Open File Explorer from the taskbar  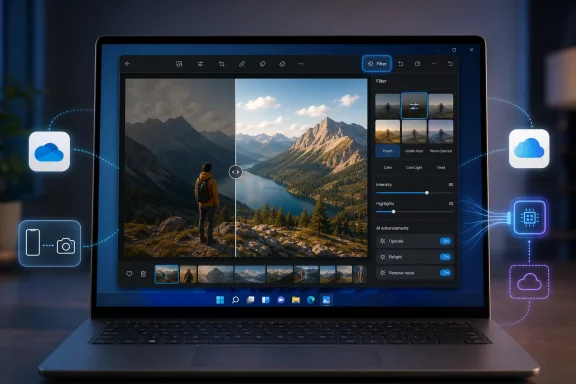(x=296, y=300)
